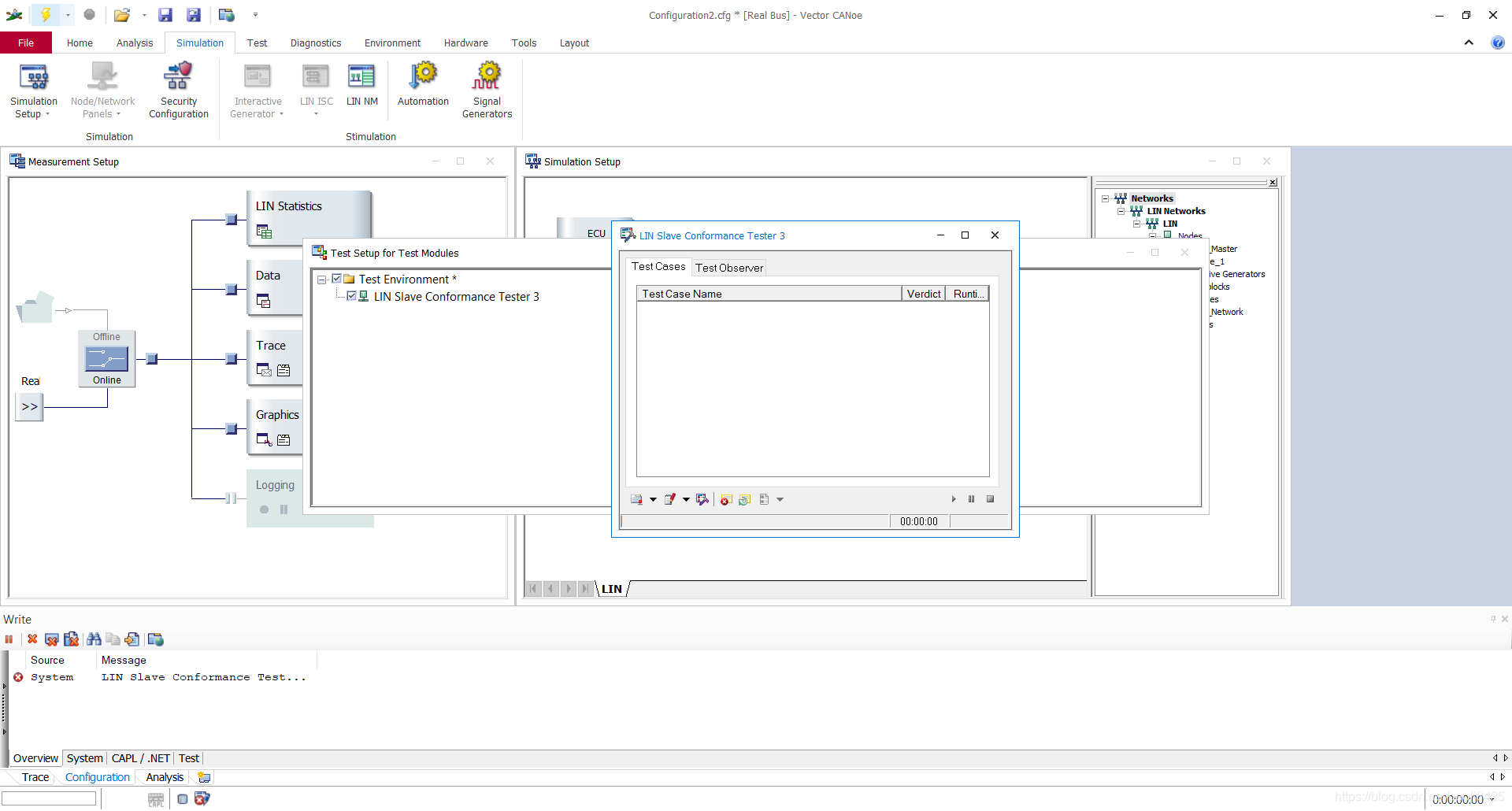The image size is (1512, 811).
Task: Toggle the Logging block pause button
Action: (x=283, y=509)
